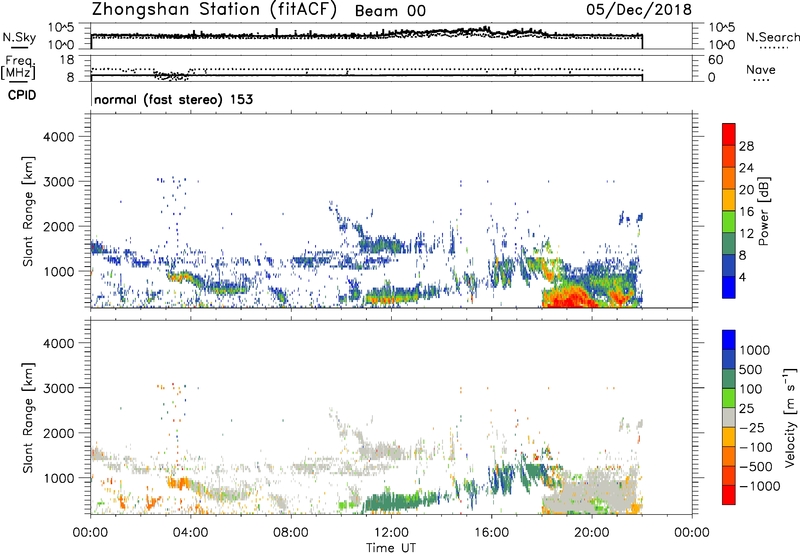
Task: Click the '2000' tick on the velocity panel
Action: pyautogui.click(x=58, y=433)
